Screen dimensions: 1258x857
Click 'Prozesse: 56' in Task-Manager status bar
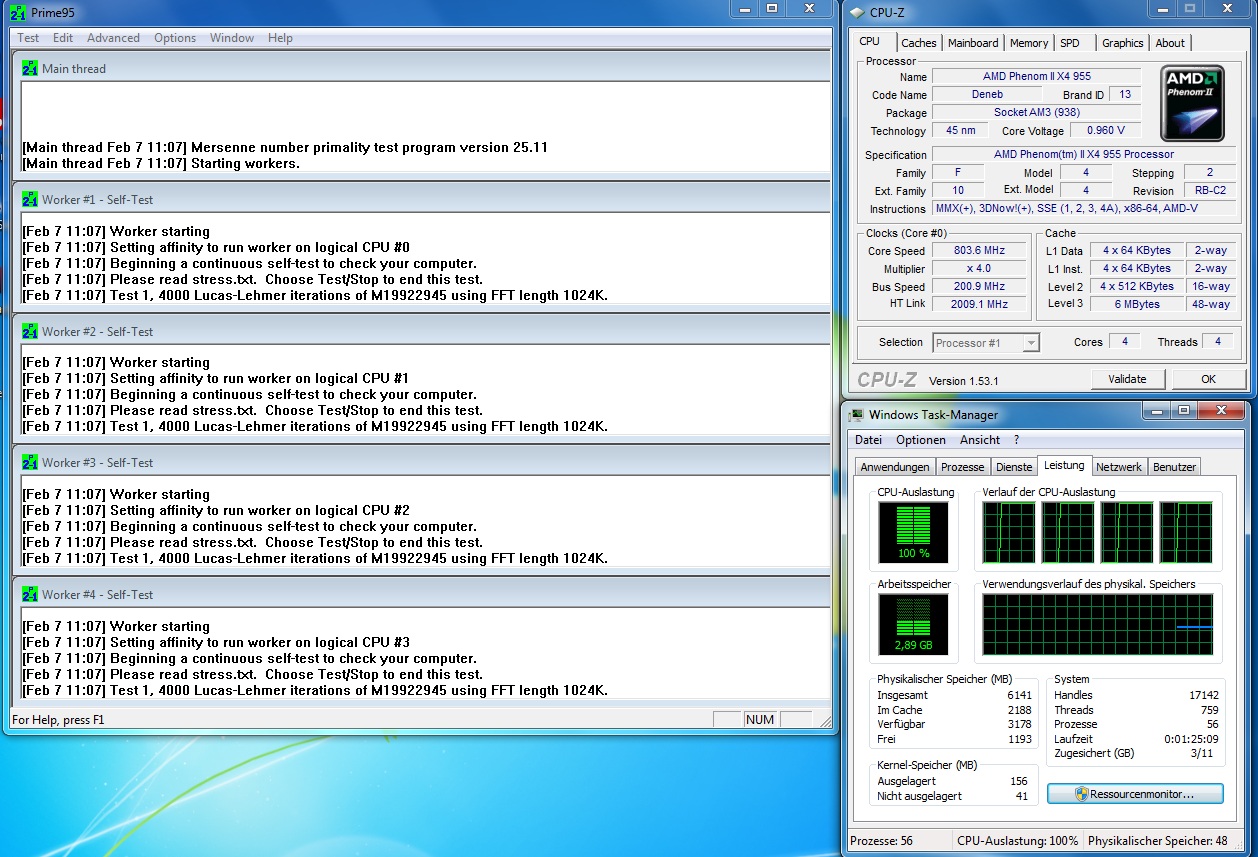pyautogui.click(x=881, y=841)
